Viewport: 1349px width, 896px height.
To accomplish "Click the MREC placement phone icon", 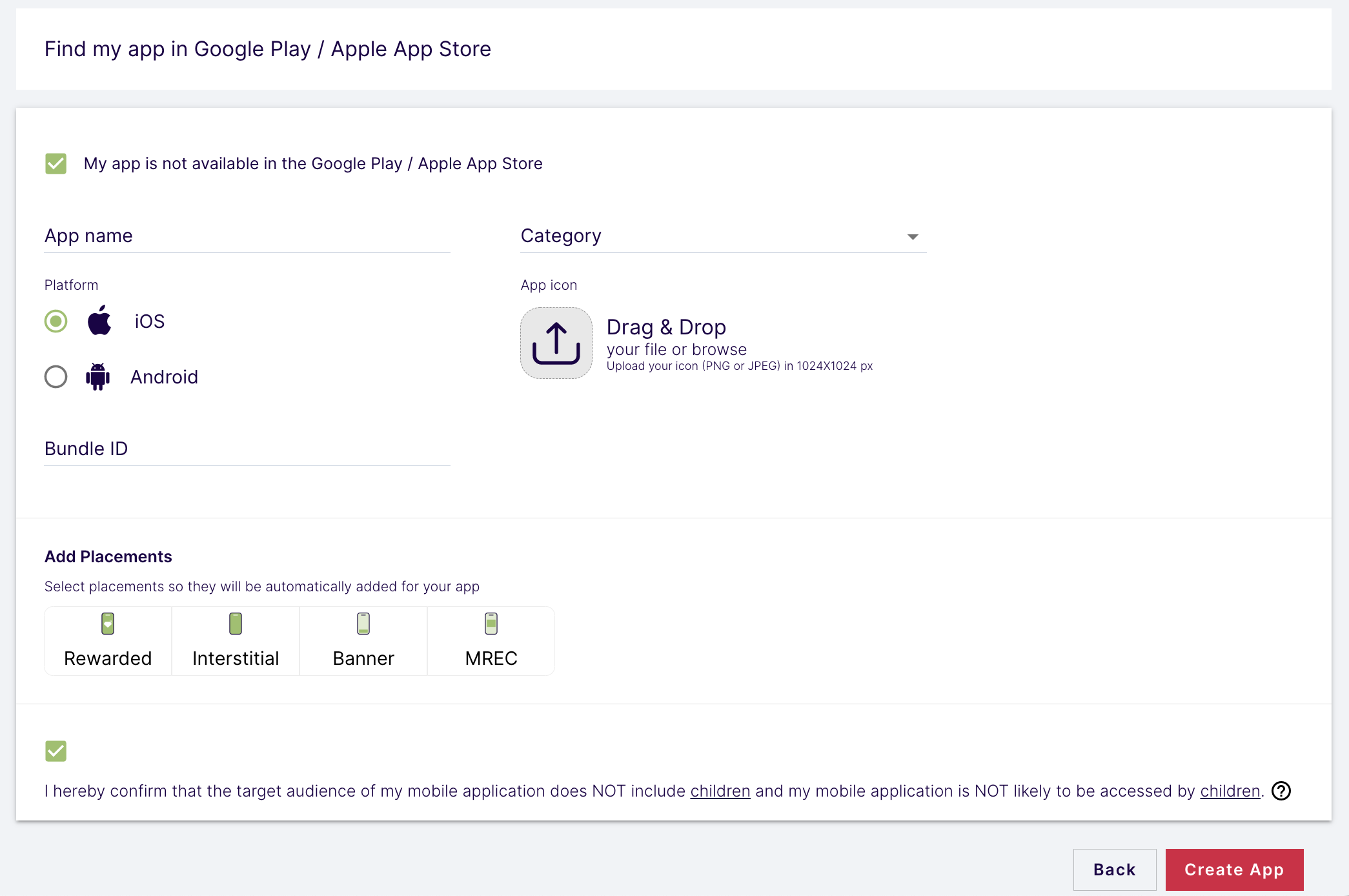I will pyautogui.click(x=491, y=624).
